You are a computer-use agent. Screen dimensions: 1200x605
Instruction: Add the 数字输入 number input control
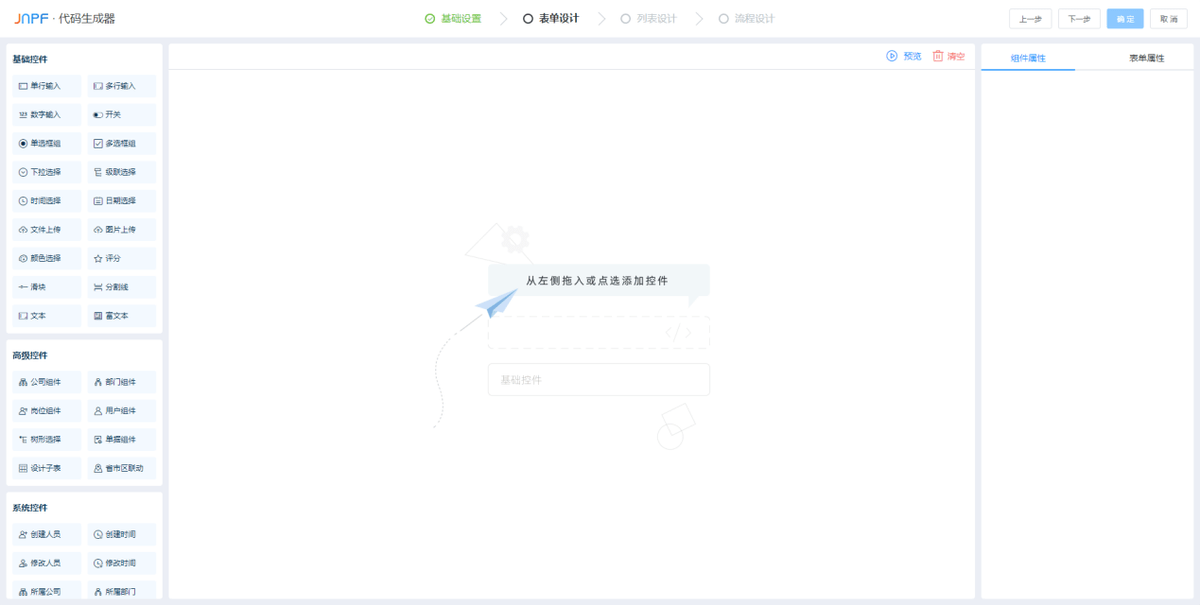(48, 115)
